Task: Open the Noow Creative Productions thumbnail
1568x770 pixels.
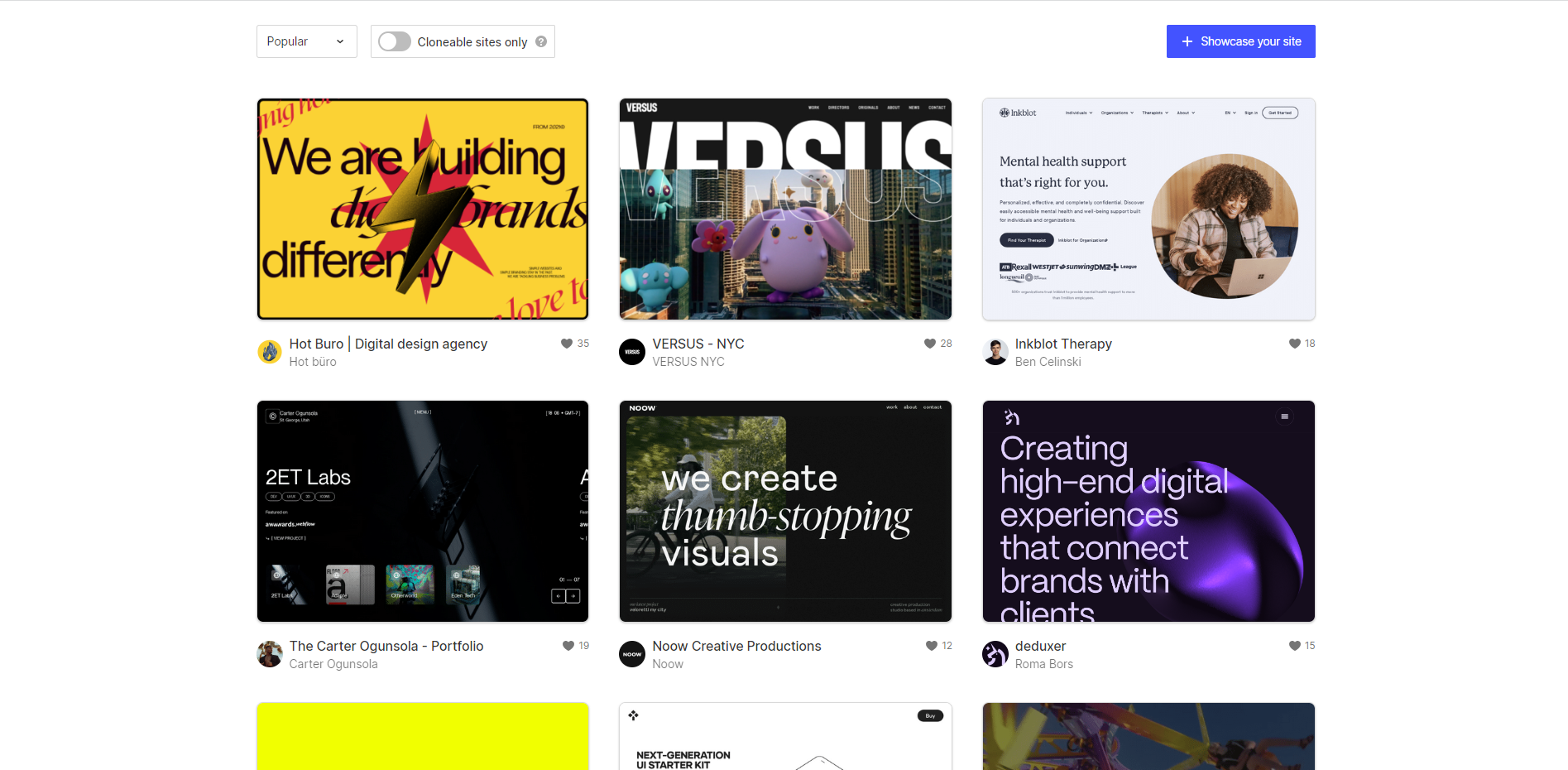Action: coord(785,511)
